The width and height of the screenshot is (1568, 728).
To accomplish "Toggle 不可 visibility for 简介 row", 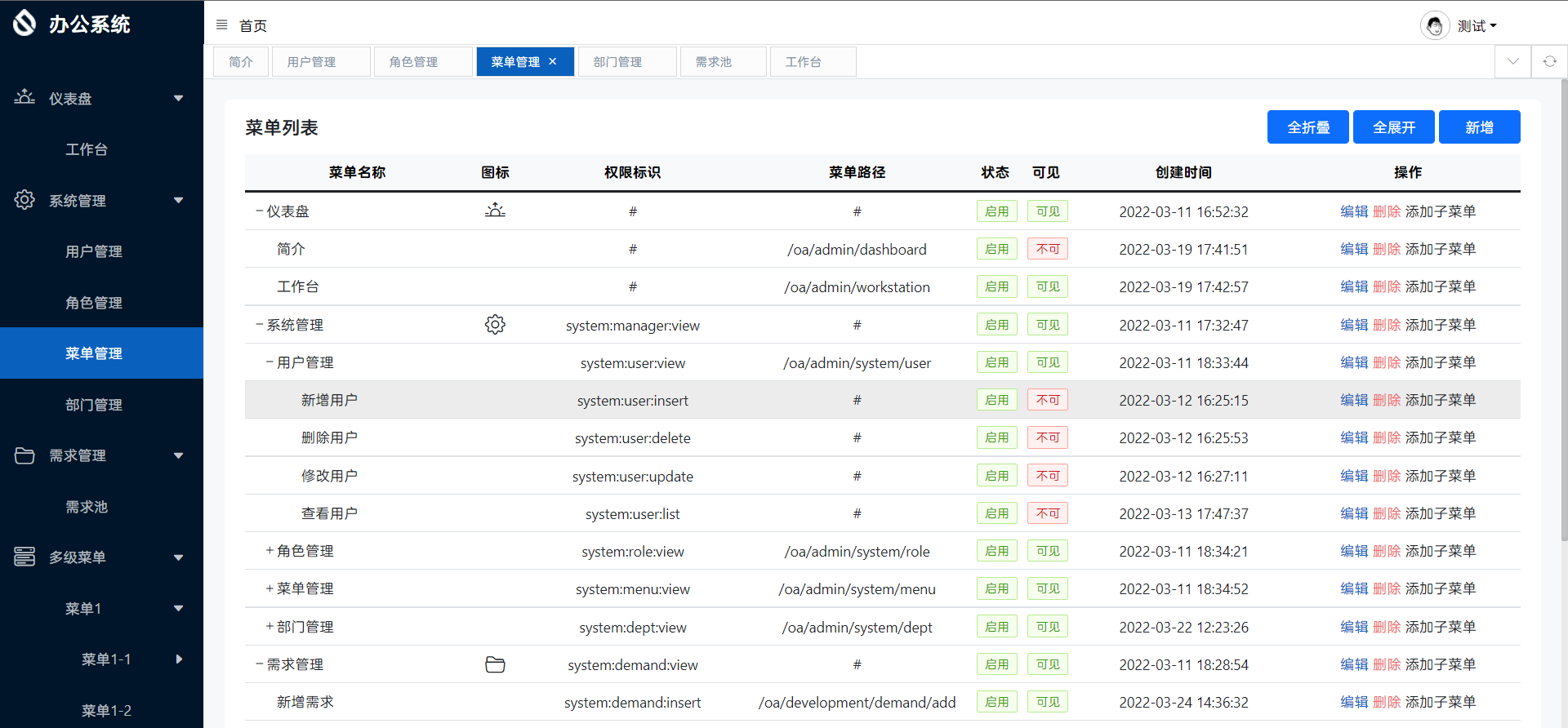I will pyautogui.click(x=1047, y=249).
